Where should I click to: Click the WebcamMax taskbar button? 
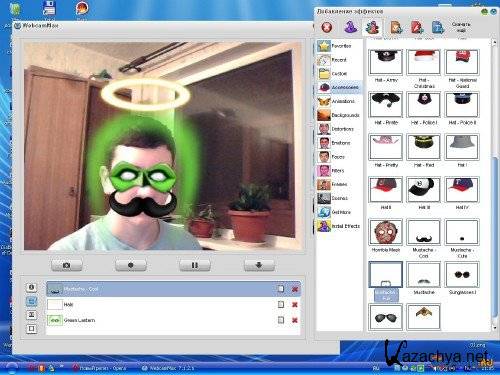(168, 368)
